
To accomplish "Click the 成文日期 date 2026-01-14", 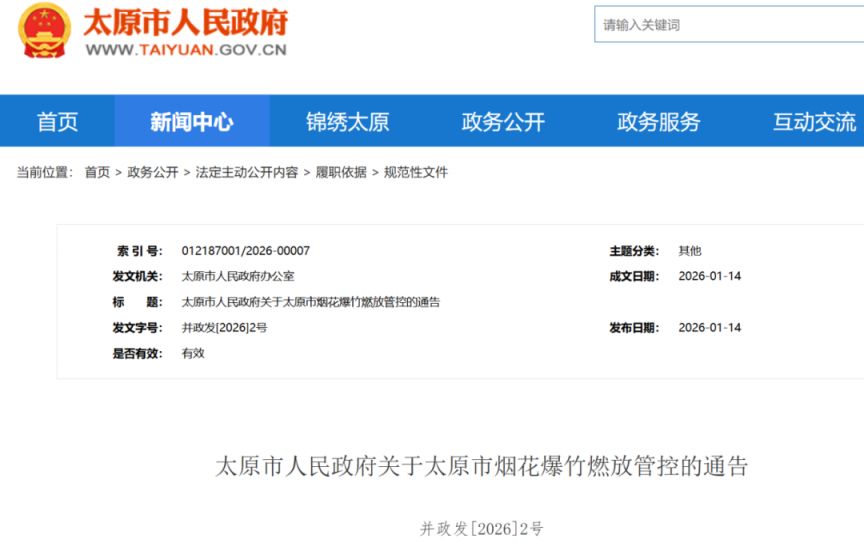I will pyautogui.click(x=710, y=276).
